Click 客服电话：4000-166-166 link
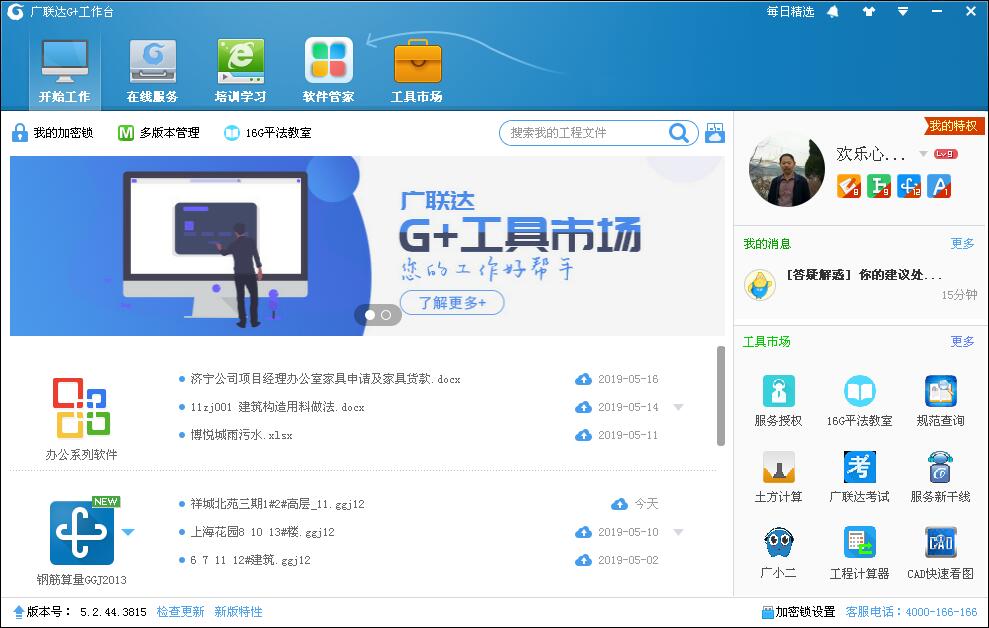 (911, 612)
